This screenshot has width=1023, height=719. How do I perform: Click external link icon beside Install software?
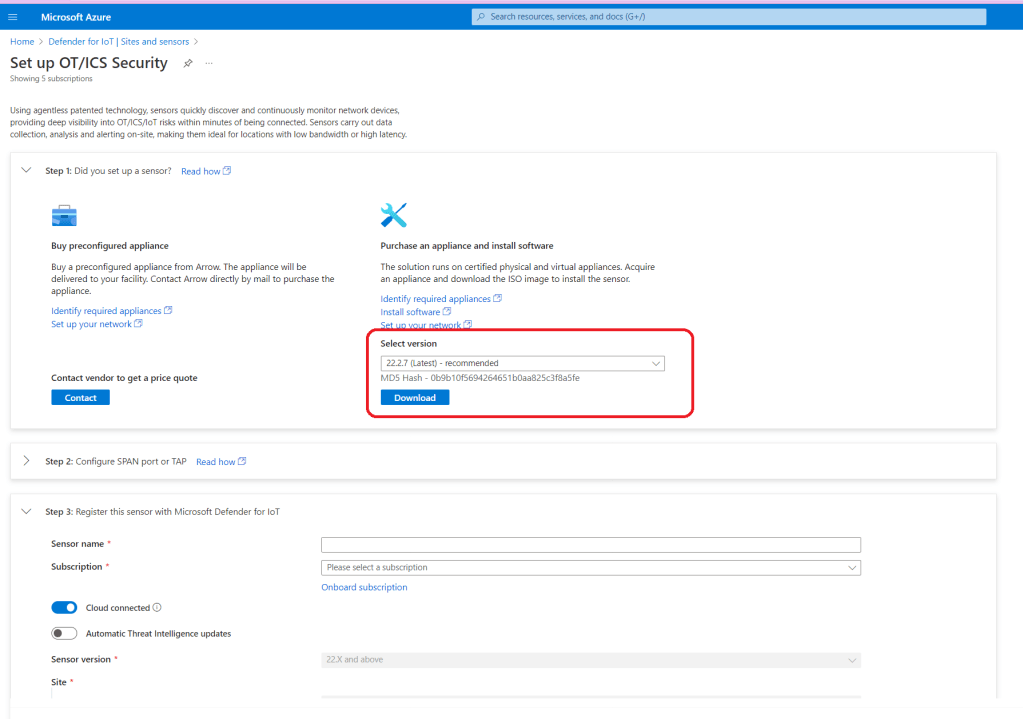(x=446, y=312)
